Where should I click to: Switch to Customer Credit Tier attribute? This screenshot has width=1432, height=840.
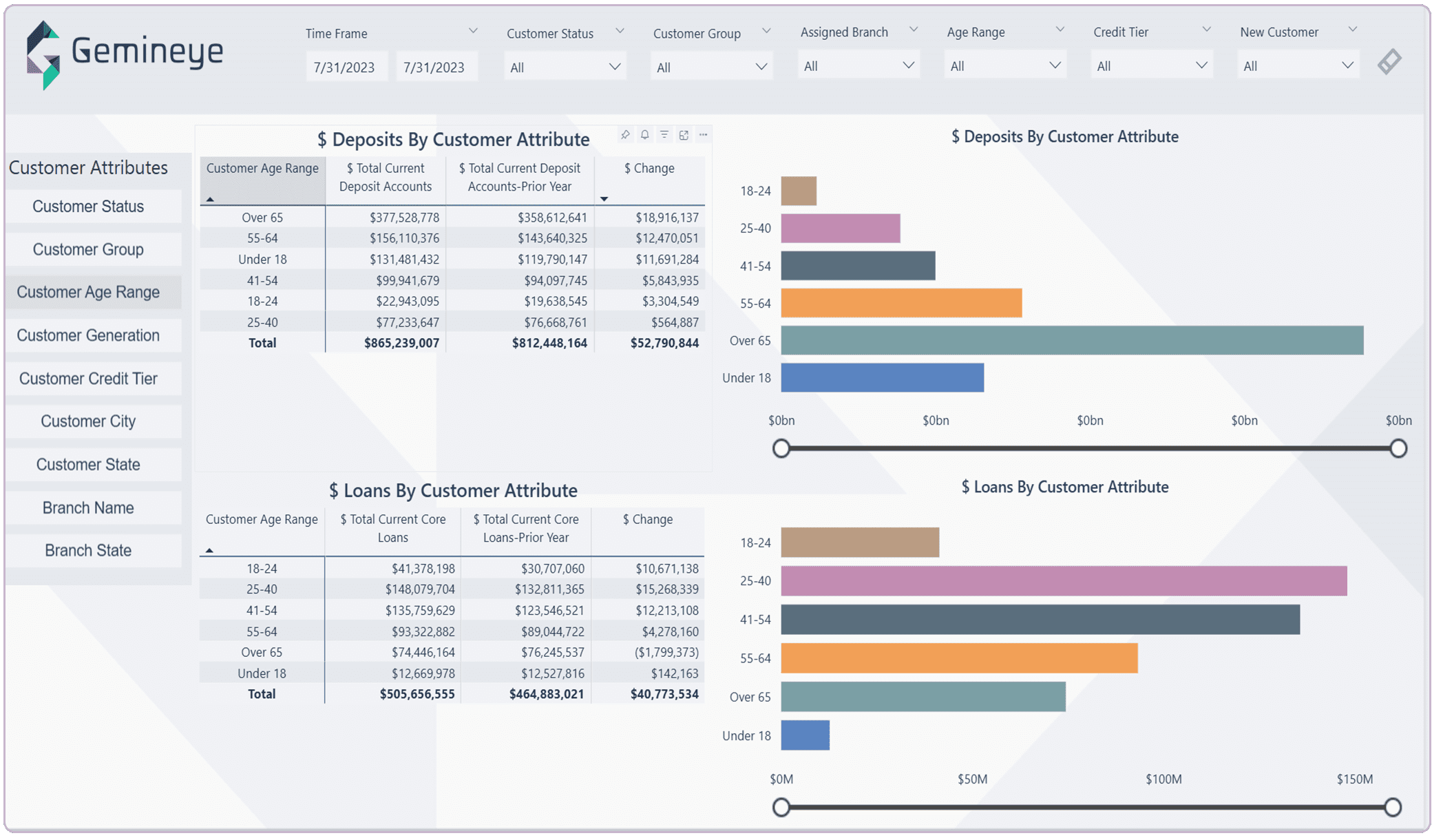coord(88,379)
